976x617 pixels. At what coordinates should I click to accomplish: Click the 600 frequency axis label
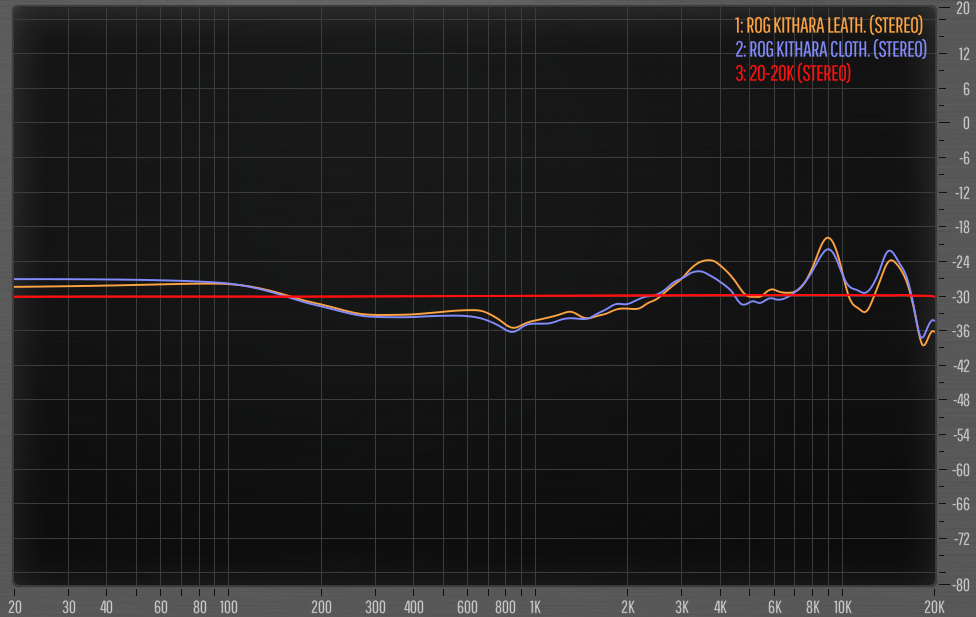click(466, 607)
